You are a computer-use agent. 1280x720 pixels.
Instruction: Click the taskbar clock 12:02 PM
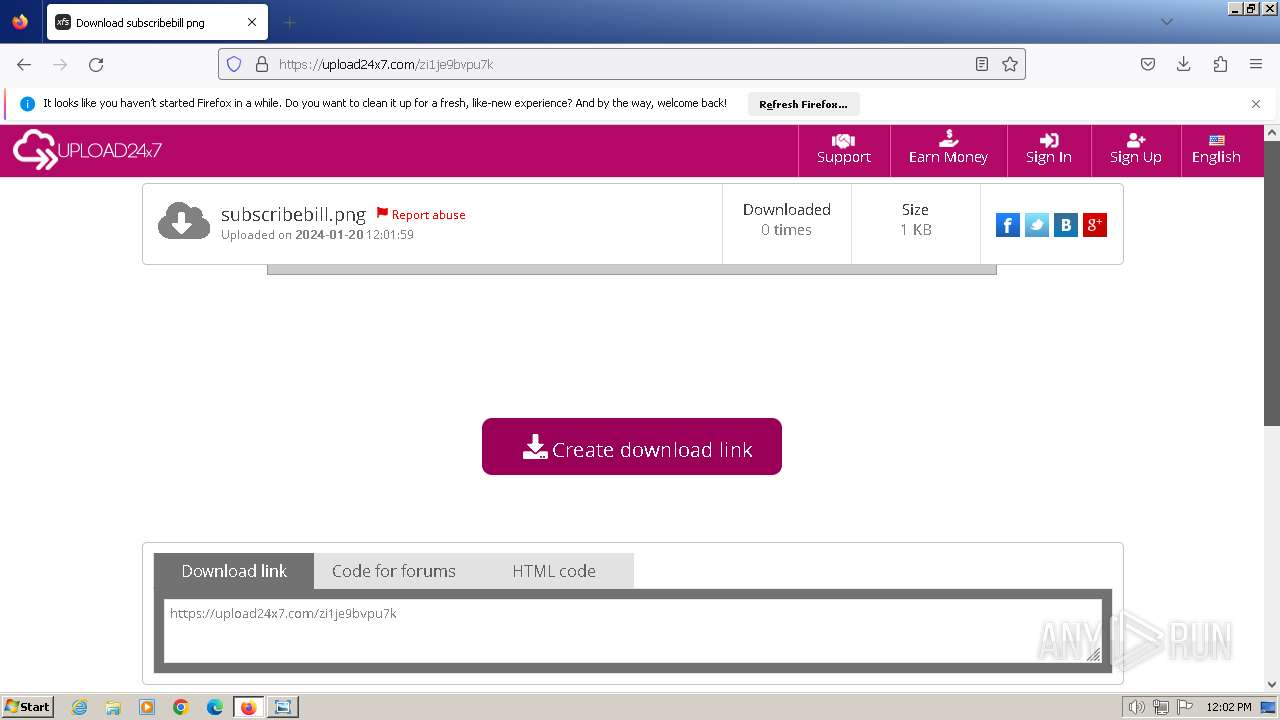(x=1229, y=707)
